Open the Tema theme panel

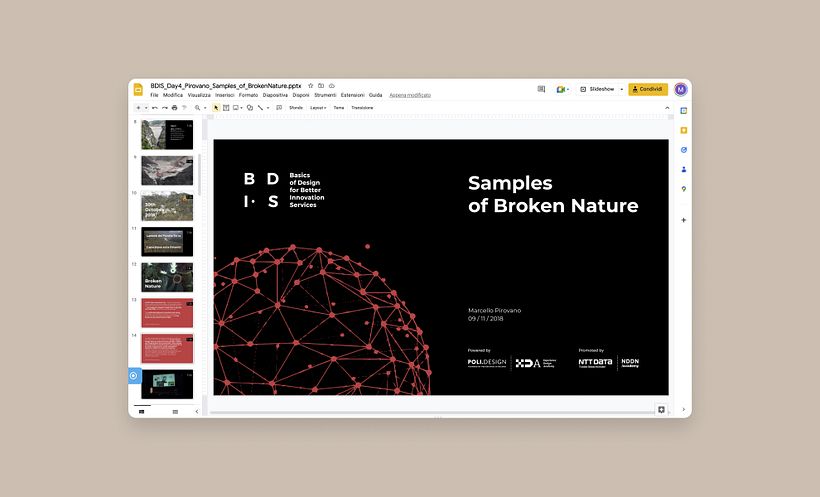[339, 108]
